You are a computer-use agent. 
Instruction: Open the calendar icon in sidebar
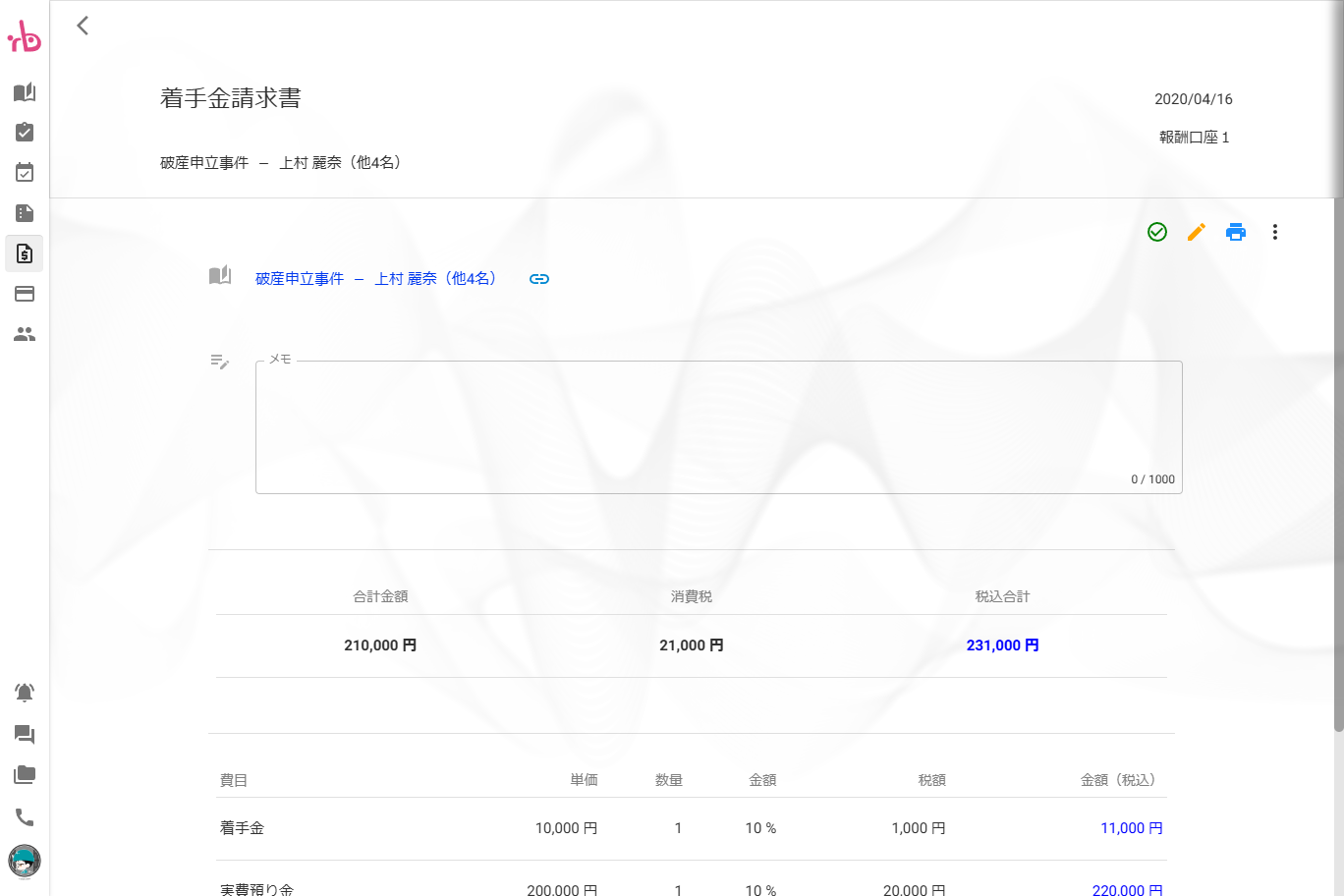pyautogui.click(x=25, y=173)
